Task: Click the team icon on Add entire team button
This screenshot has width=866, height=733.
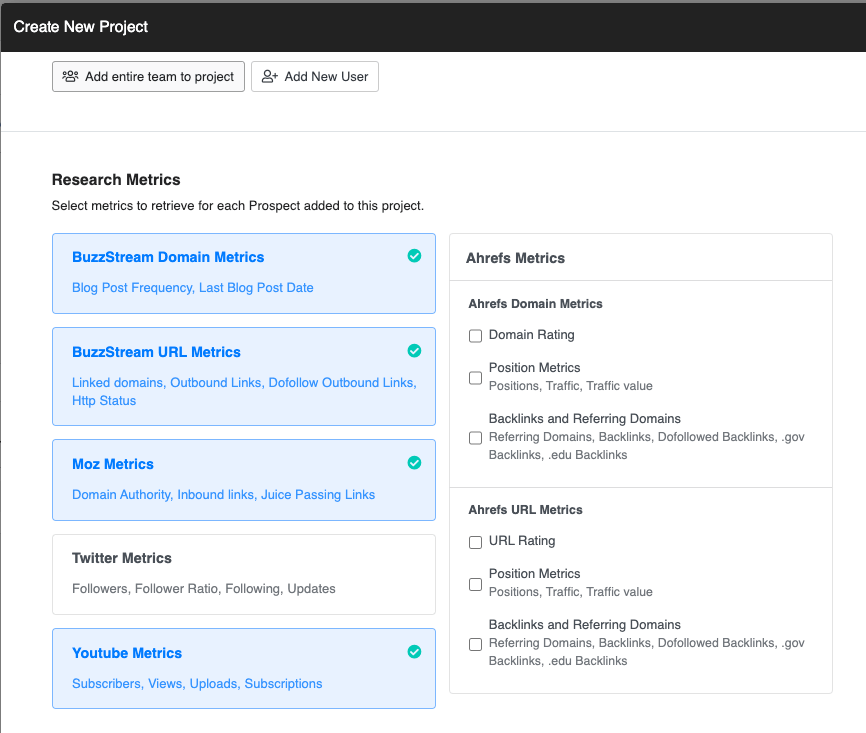Action: [69, 76]
